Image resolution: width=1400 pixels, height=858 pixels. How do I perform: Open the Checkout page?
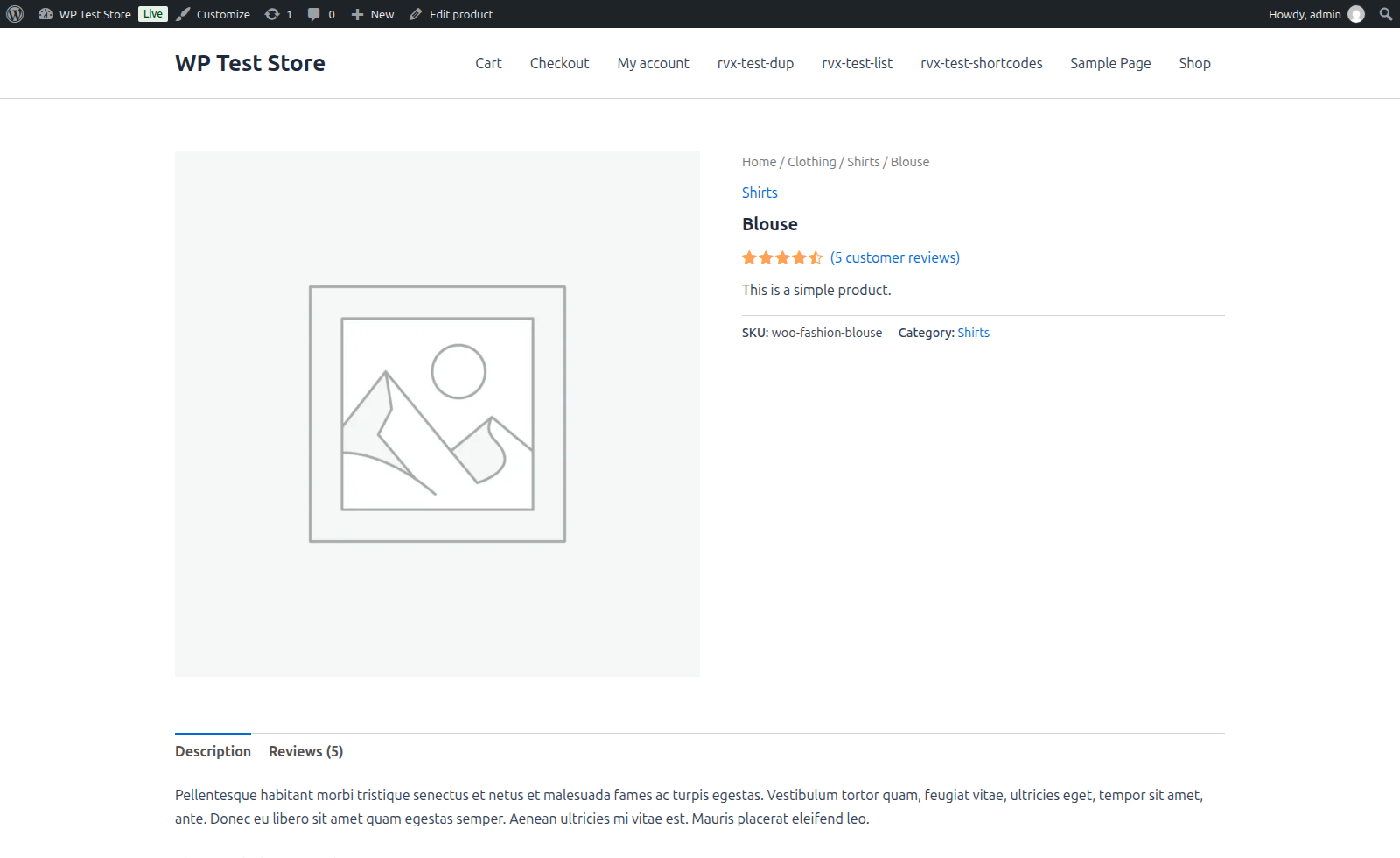pyautogui.click(x=559, y=63)
